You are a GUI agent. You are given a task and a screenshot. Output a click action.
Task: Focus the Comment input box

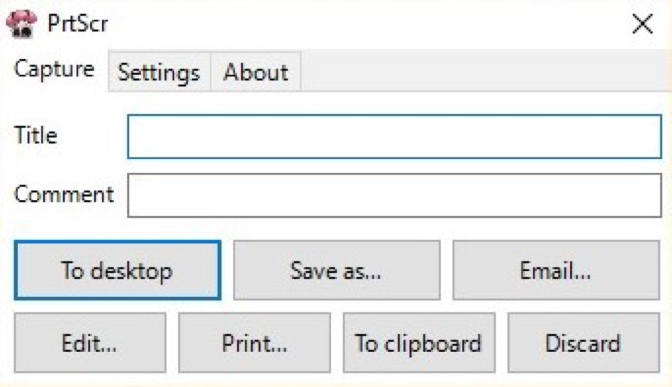click(x=394, y=195)
